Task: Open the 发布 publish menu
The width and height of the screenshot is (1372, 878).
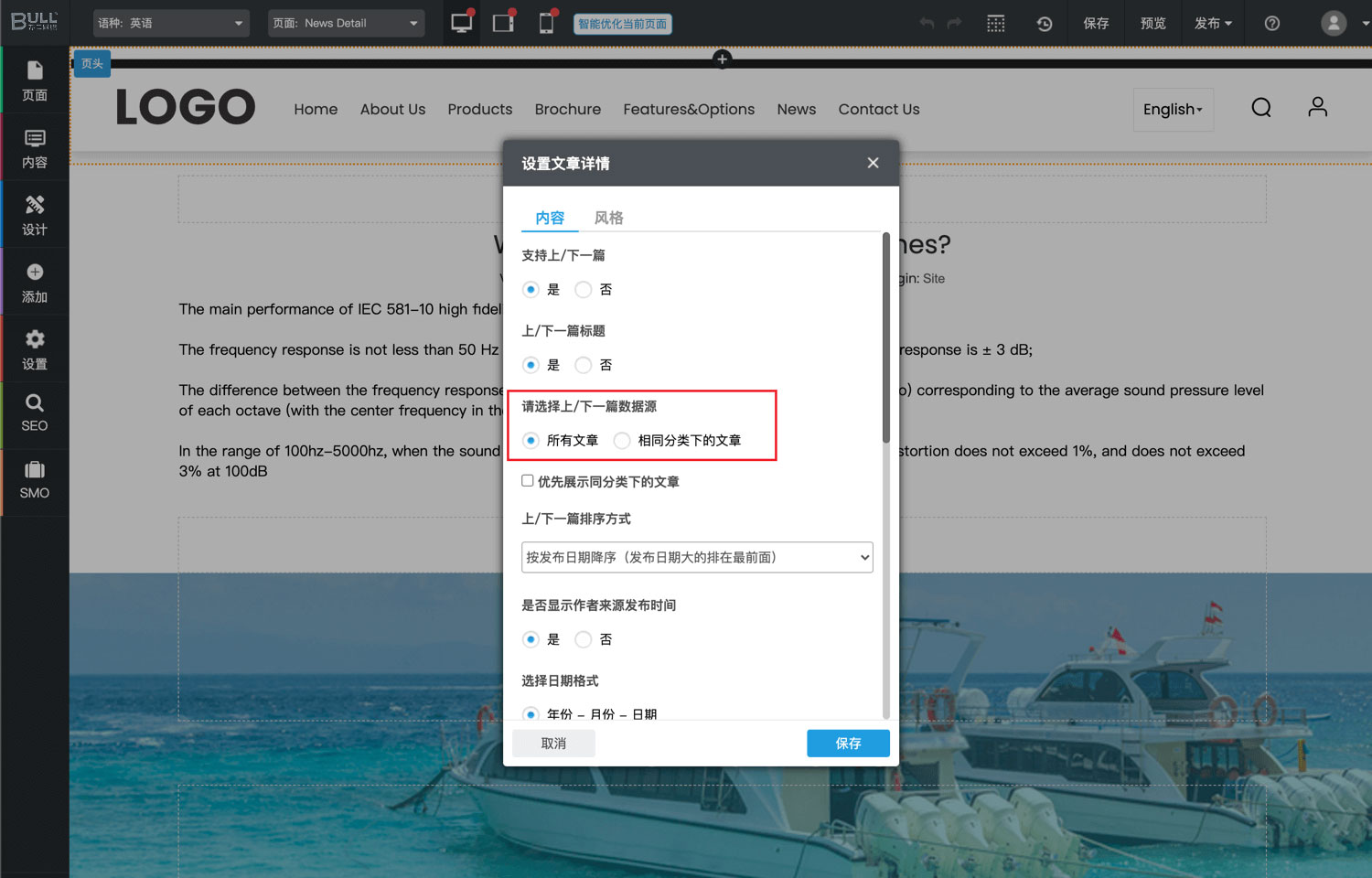Action: [x=1213, y=24]
